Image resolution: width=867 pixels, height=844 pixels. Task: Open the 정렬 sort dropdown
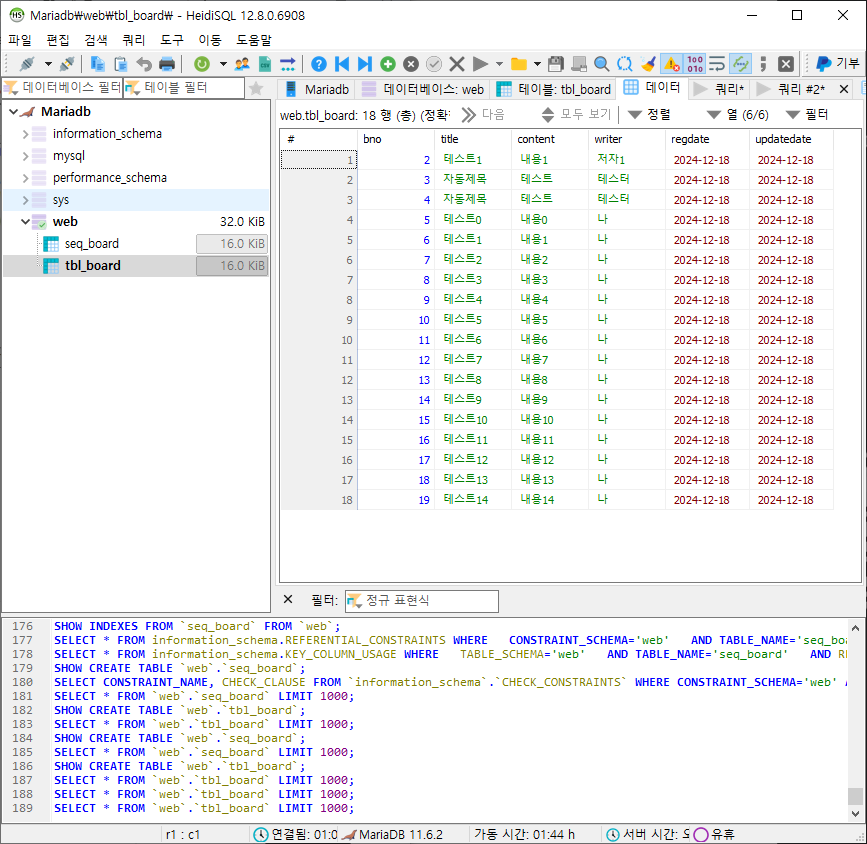tap(649, 114)
